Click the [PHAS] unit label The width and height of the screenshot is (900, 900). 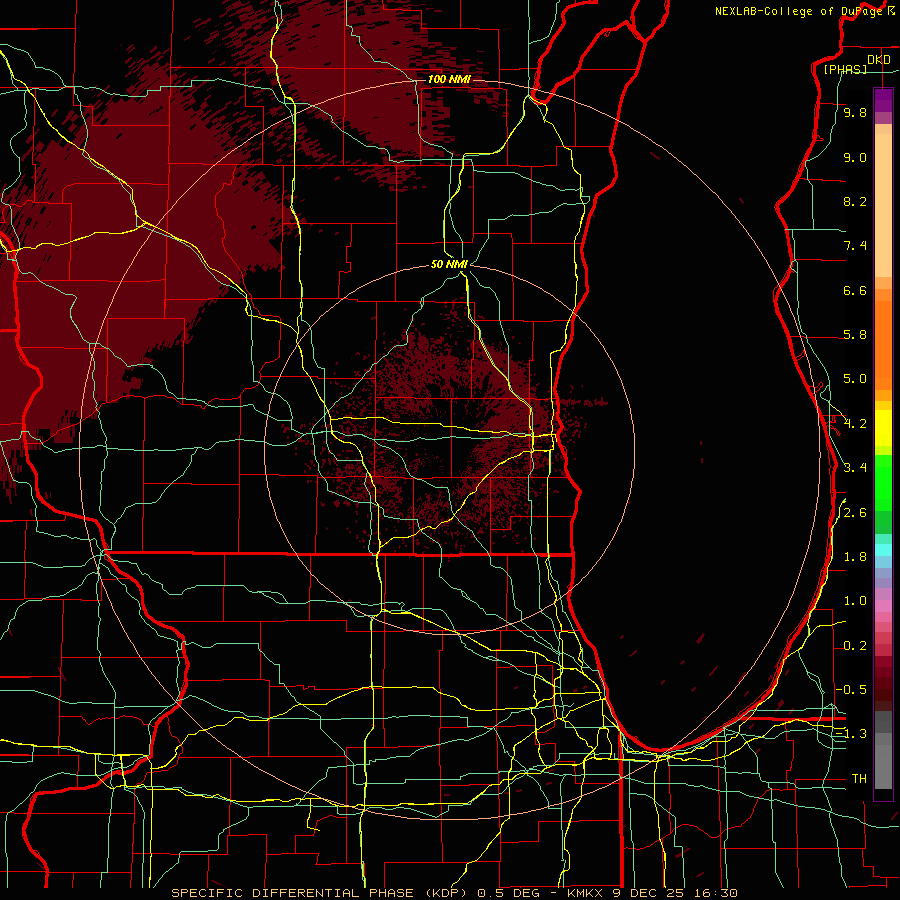[845, 69]
